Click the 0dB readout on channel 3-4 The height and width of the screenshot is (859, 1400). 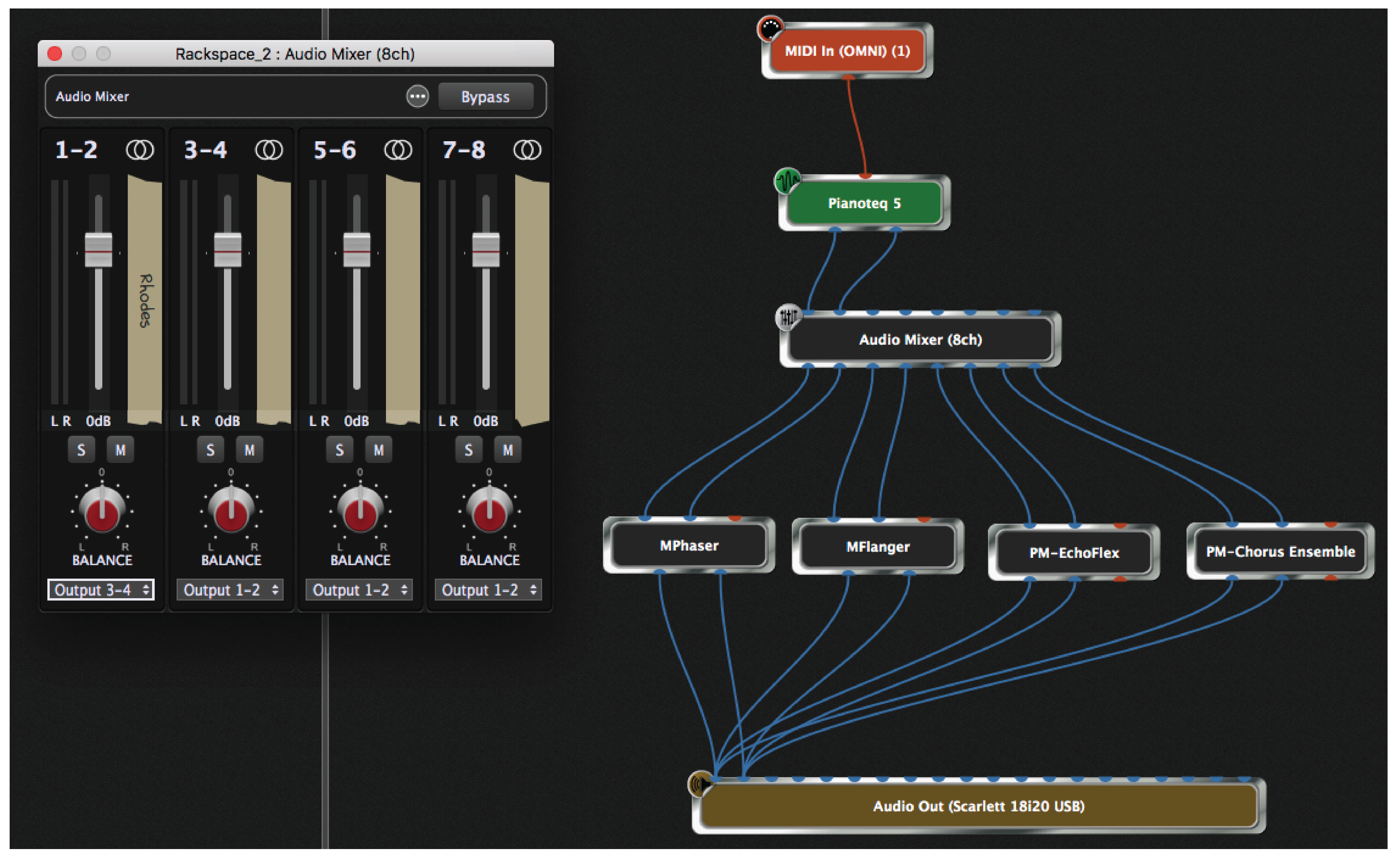coord(227,421)
